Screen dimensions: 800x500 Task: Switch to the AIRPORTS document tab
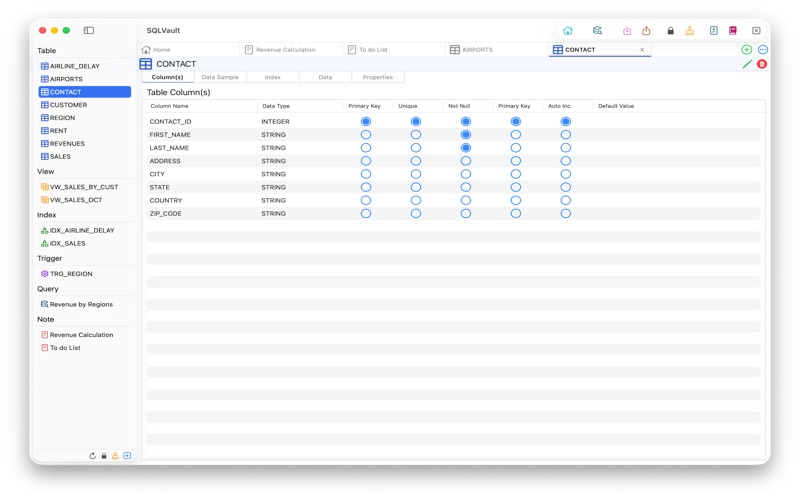(x=497, y=49)
